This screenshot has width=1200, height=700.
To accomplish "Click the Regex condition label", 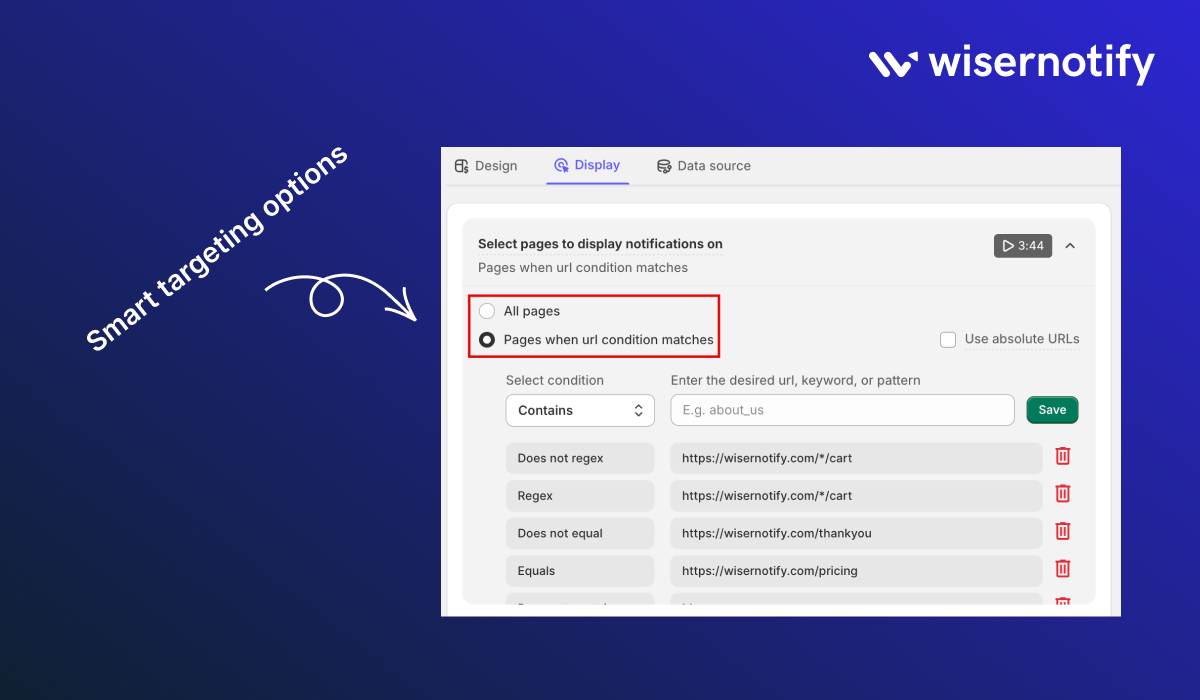I will pyautogui.click(x=580, y=496).
